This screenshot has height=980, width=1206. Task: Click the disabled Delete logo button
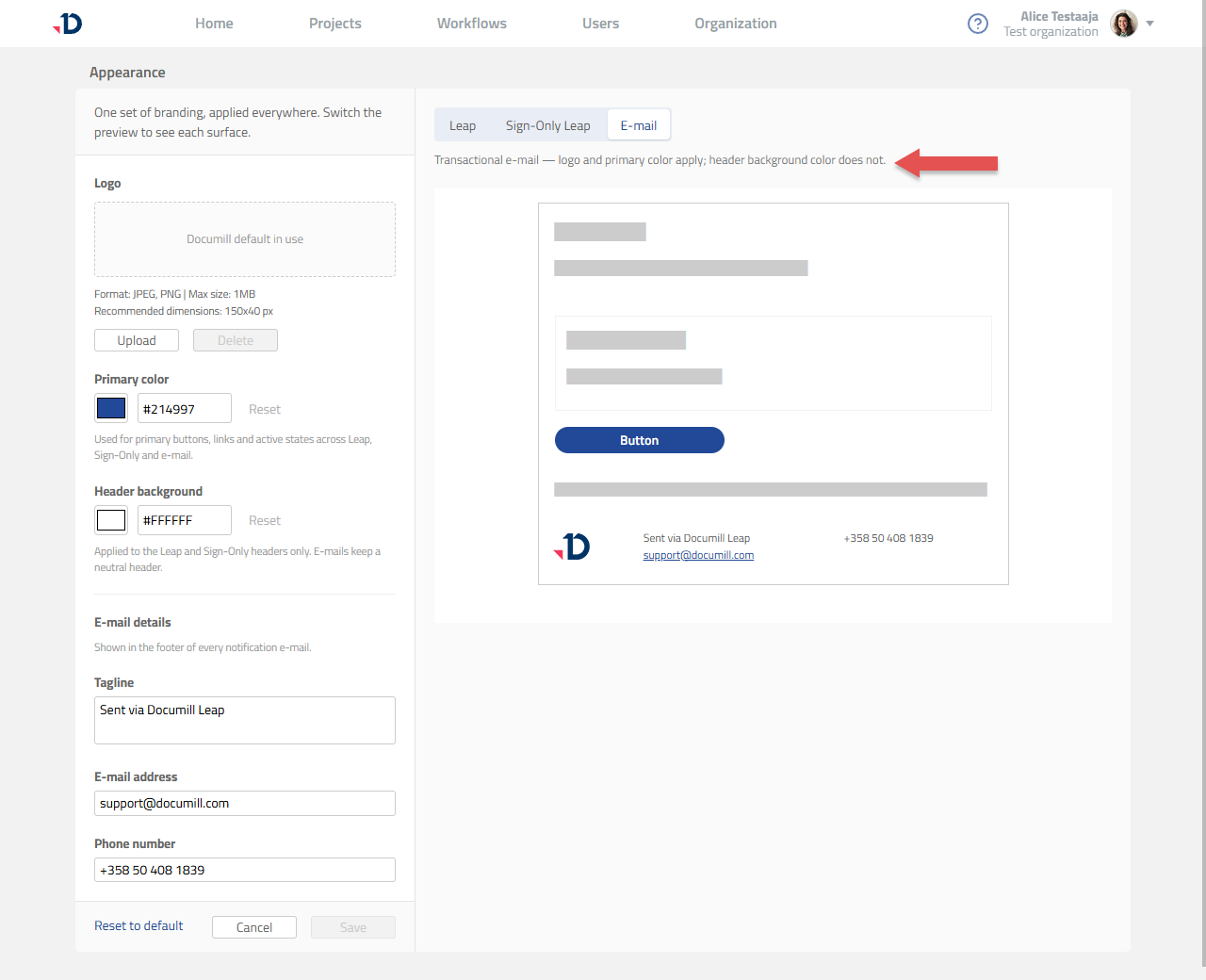tap(236, 340)
